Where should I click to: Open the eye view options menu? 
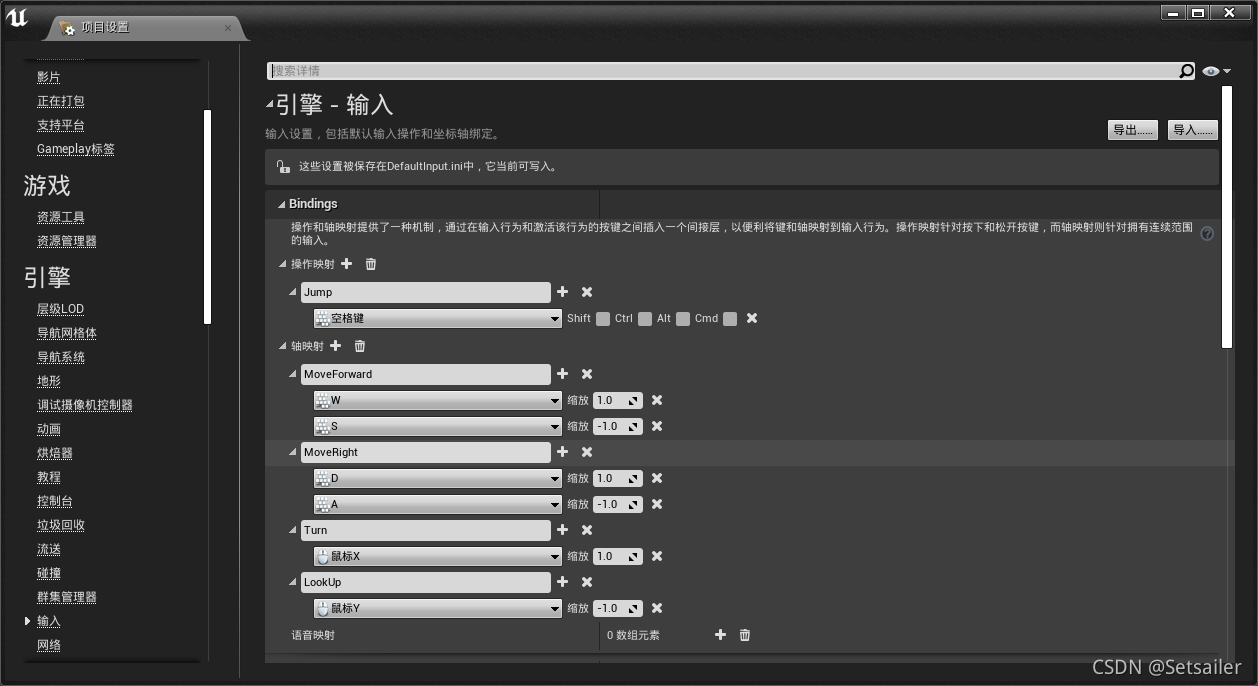click(1217, 71)
